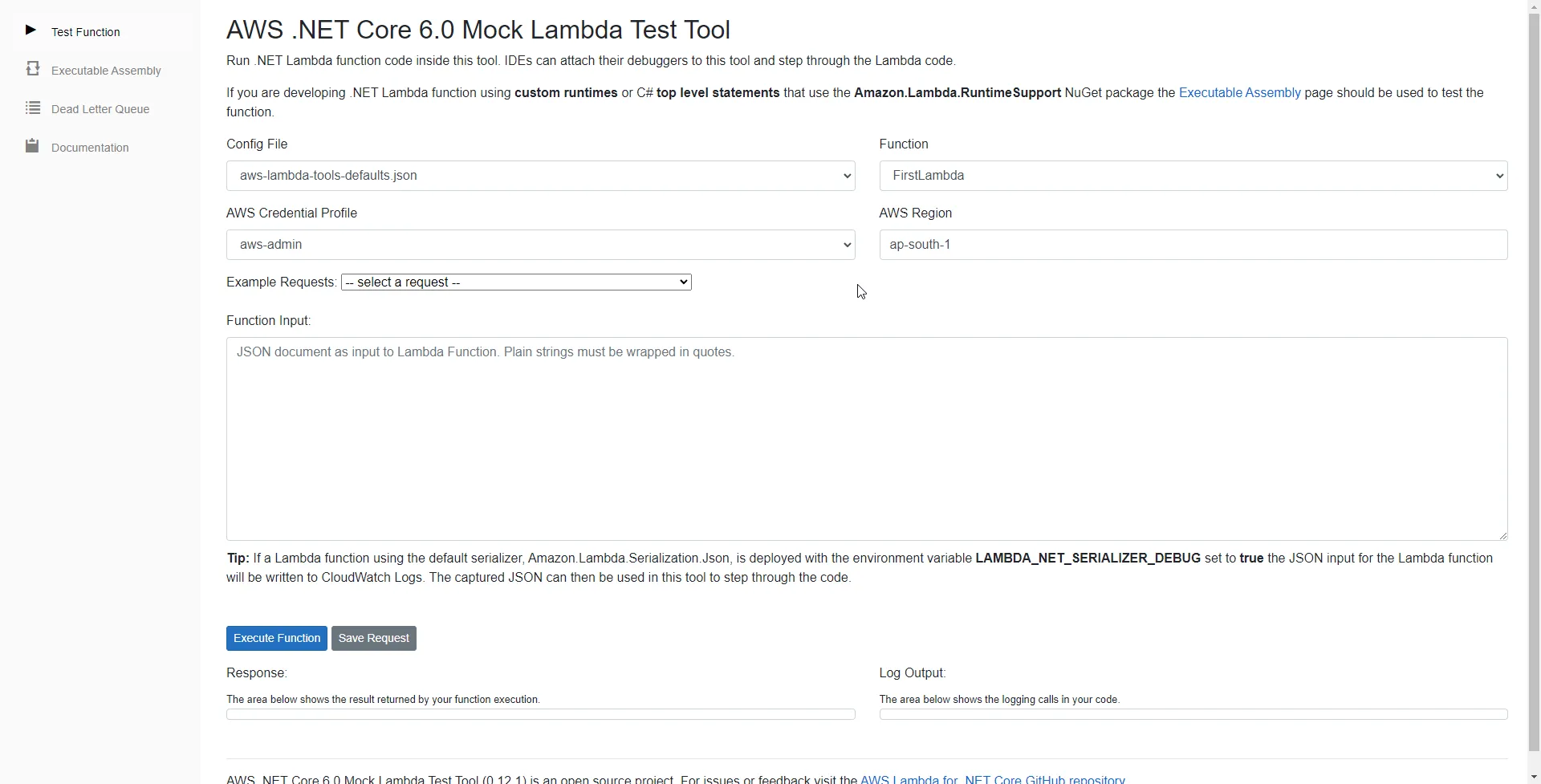Image resolution: width=1541 pixels, height=784 pixels.
Task: Open the AWS Lambda for .NET Core GitHub repository link
Action: coord(993,778)
